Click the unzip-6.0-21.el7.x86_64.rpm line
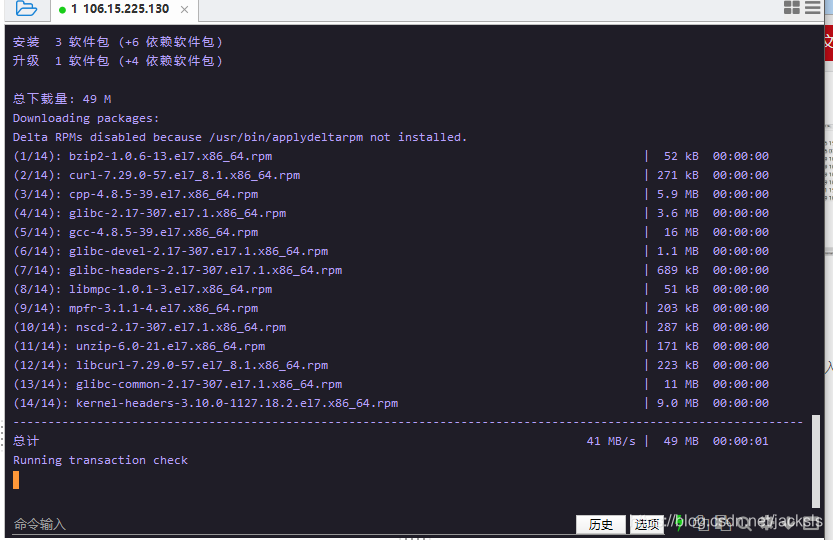Image resolution: width=833 pixels, height=540 pixels. coord(391,347)
